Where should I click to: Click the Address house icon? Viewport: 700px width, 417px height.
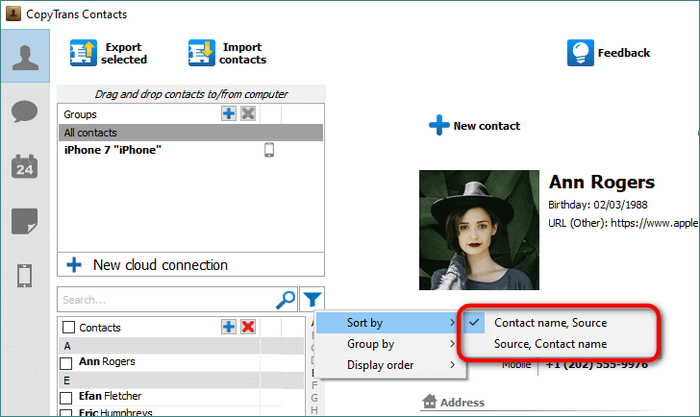[x=429, y=401]
